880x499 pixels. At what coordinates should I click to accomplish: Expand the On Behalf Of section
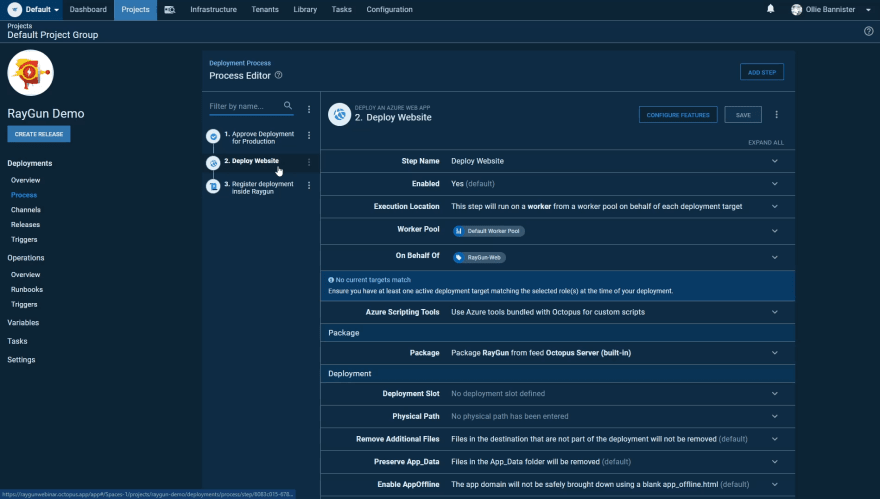point(774,257)
